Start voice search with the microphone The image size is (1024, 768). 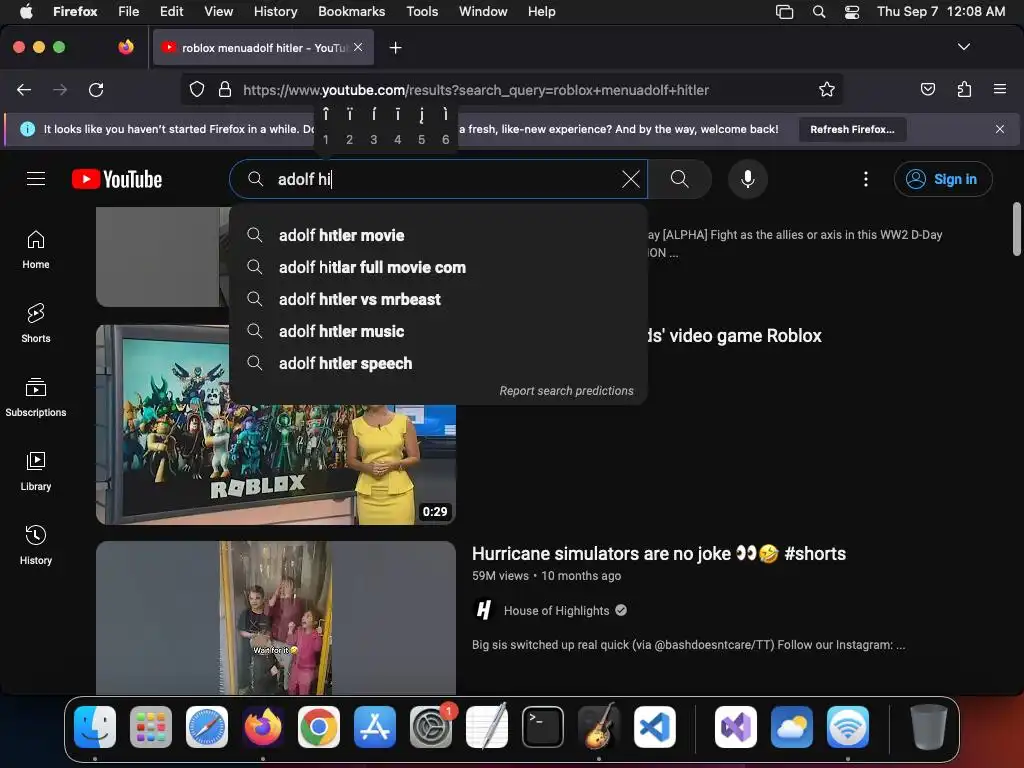pos(748,179)
